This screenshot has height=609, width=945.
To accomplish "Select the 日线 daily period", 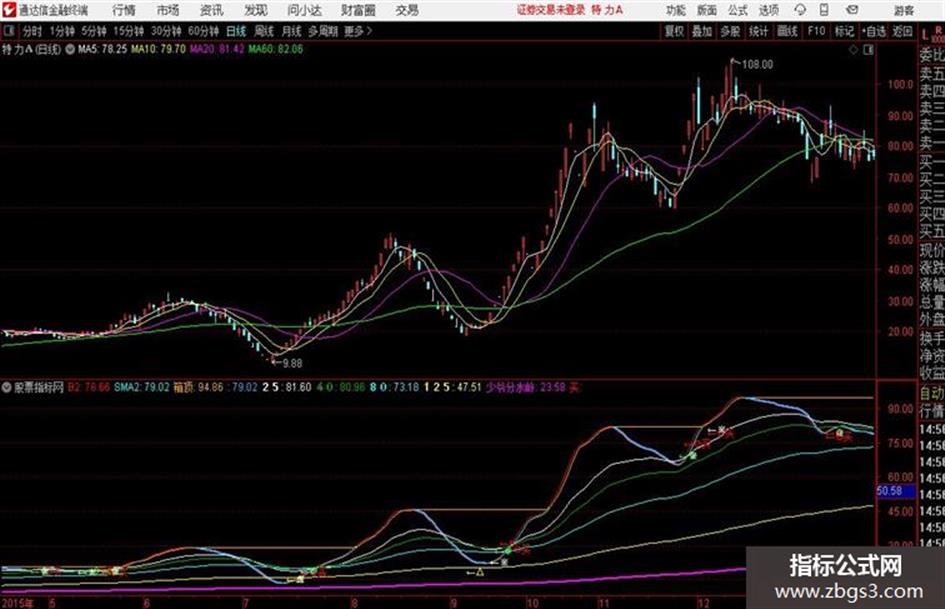I will (236, 31).
